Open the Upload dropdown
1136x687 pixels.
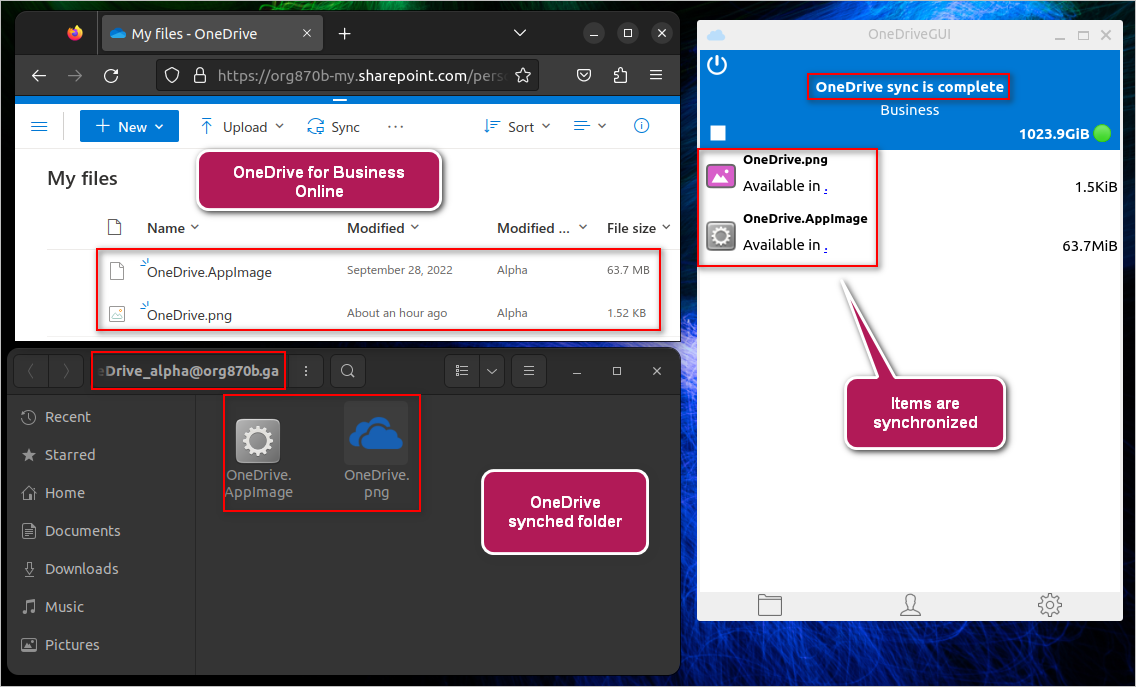[241, 127]
